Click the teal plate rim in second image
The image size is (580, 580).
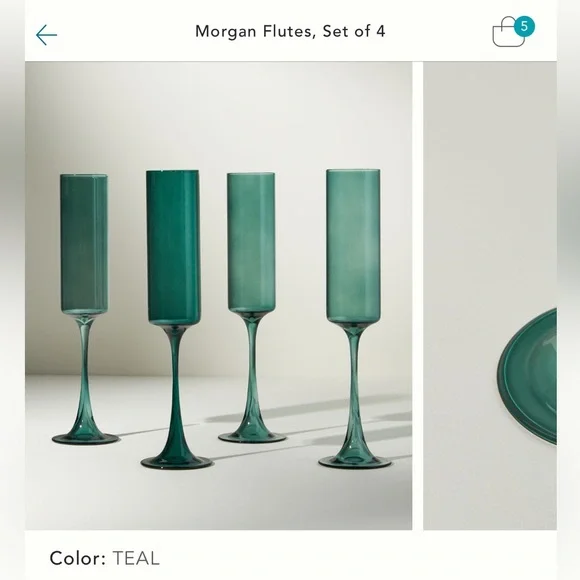(x=527, y=375)
